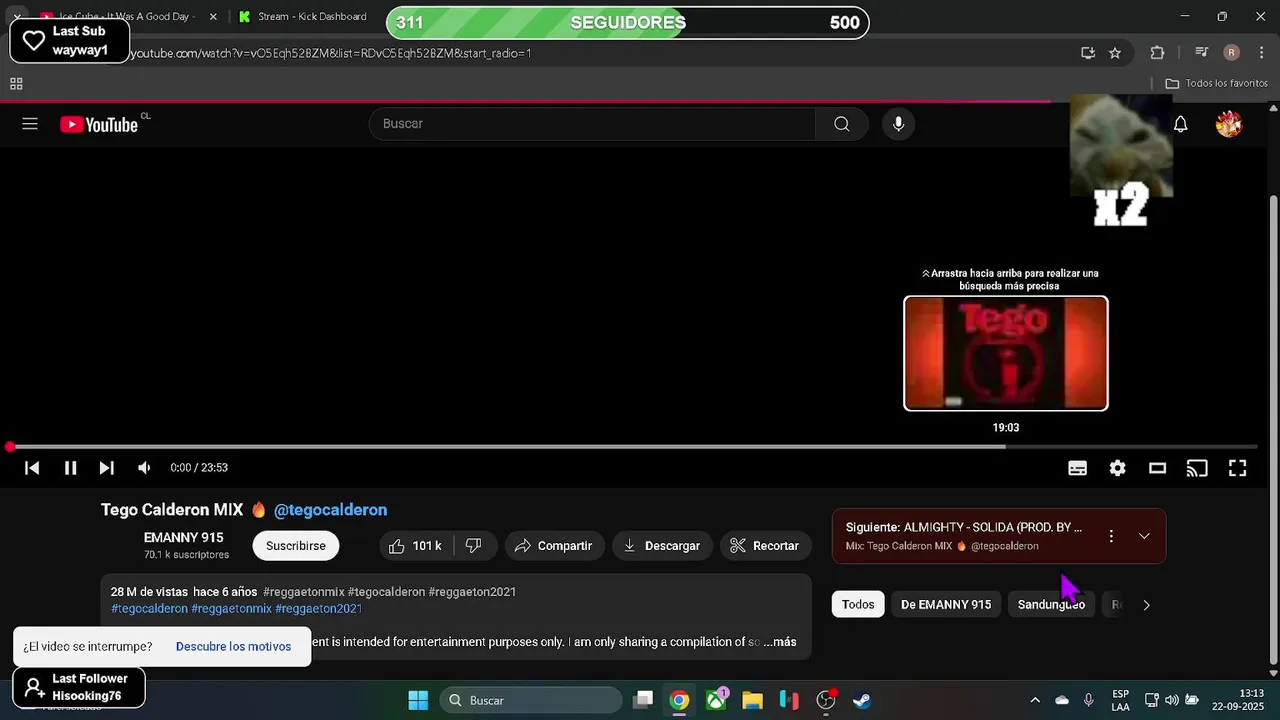The width and height of the screenshot is (1280, 720).
Task: Select the De EMANNY 915 chip
Action: coord(946,605)
